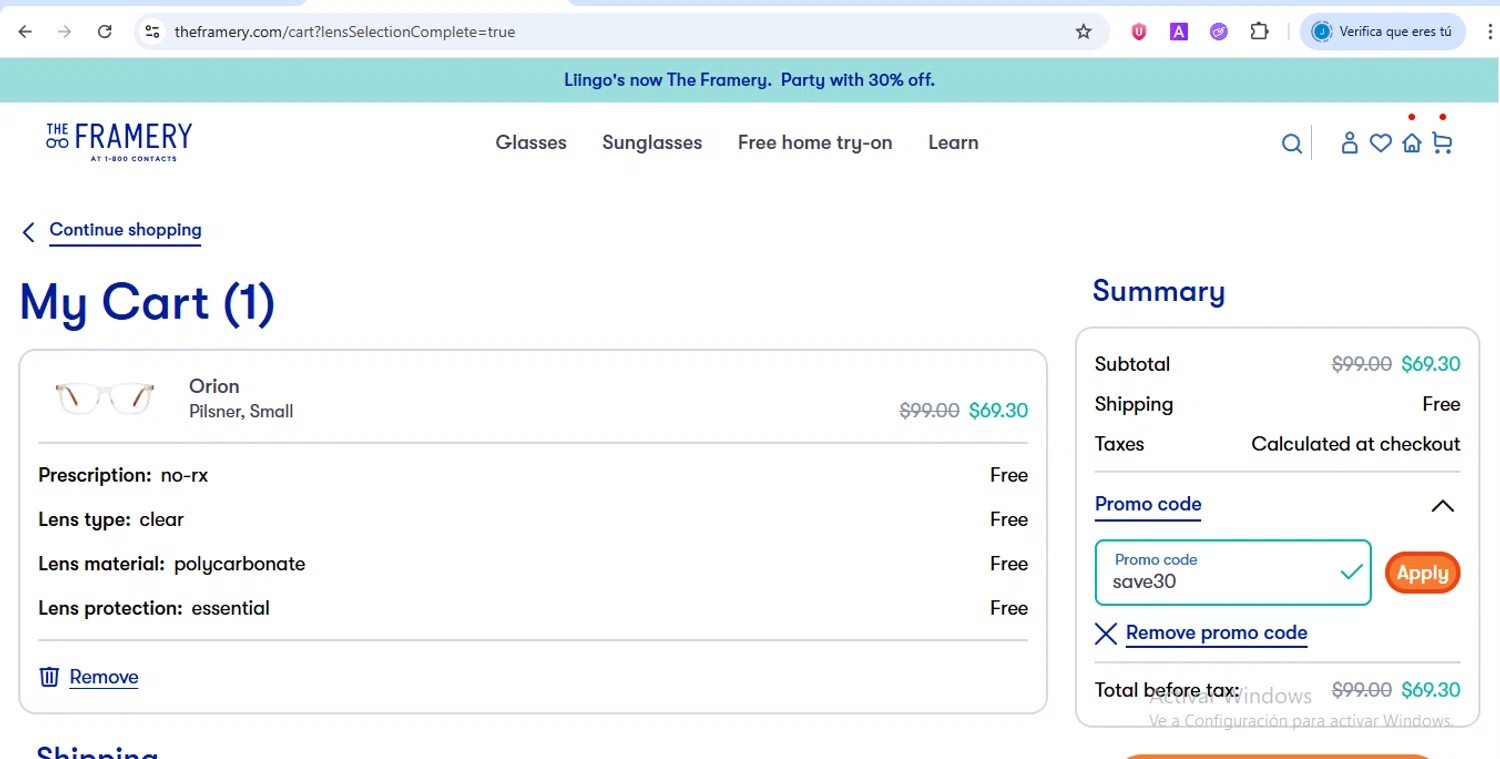
Task: Open the account person icon
Action: (1349, 143)
